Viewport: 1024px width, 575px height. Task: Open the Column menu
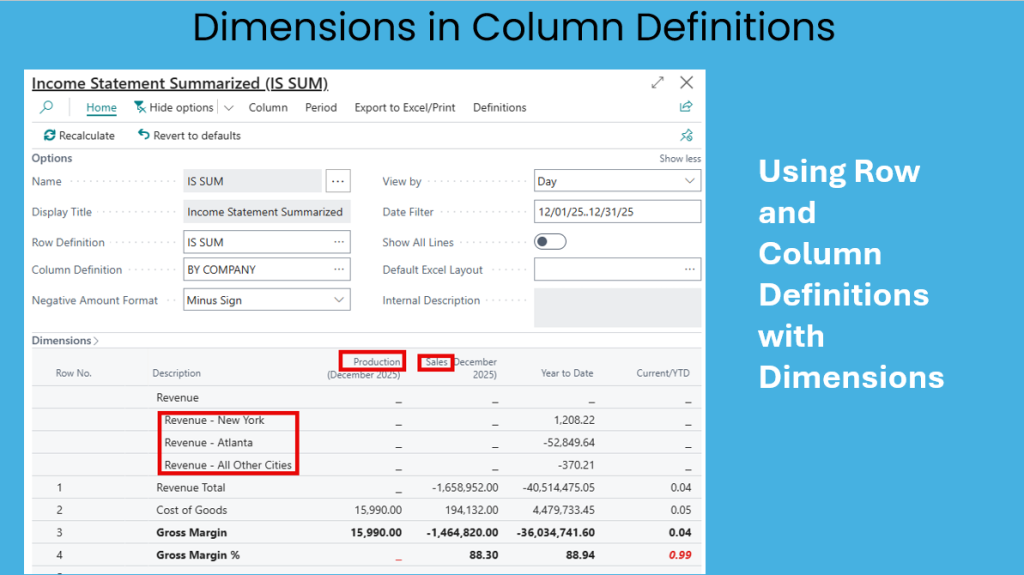pyautogui.click(x=268, y=108)
